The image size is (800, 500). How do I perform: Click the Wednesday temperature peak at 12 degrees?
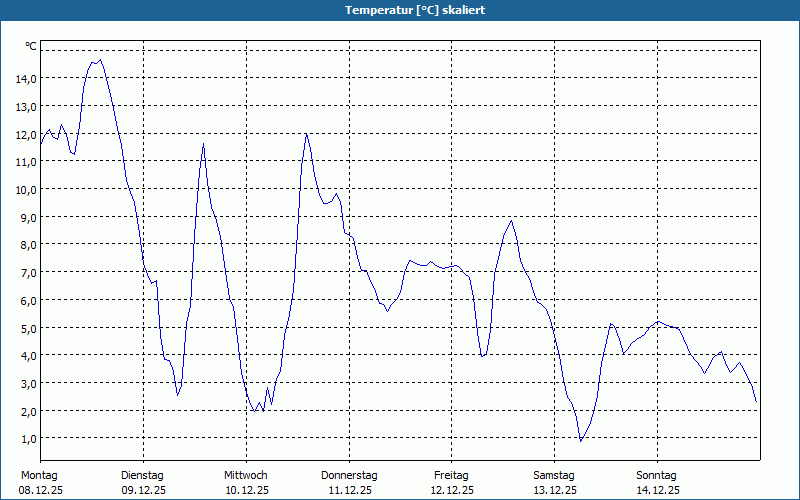click(306, 134)
